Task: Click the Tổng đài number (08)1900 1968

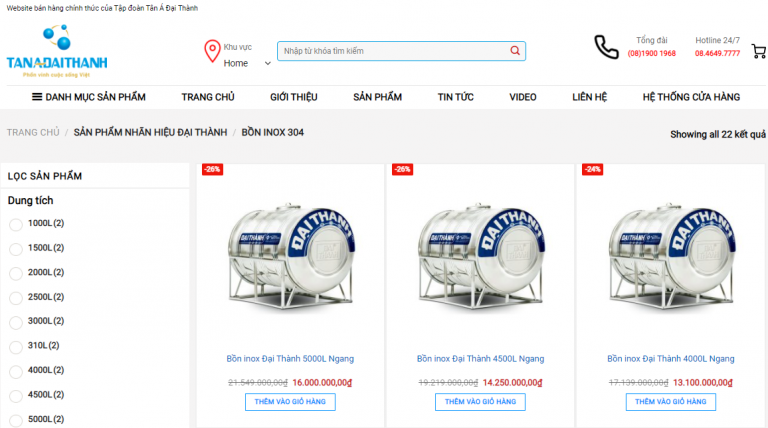Action: (x=651, y=53)
